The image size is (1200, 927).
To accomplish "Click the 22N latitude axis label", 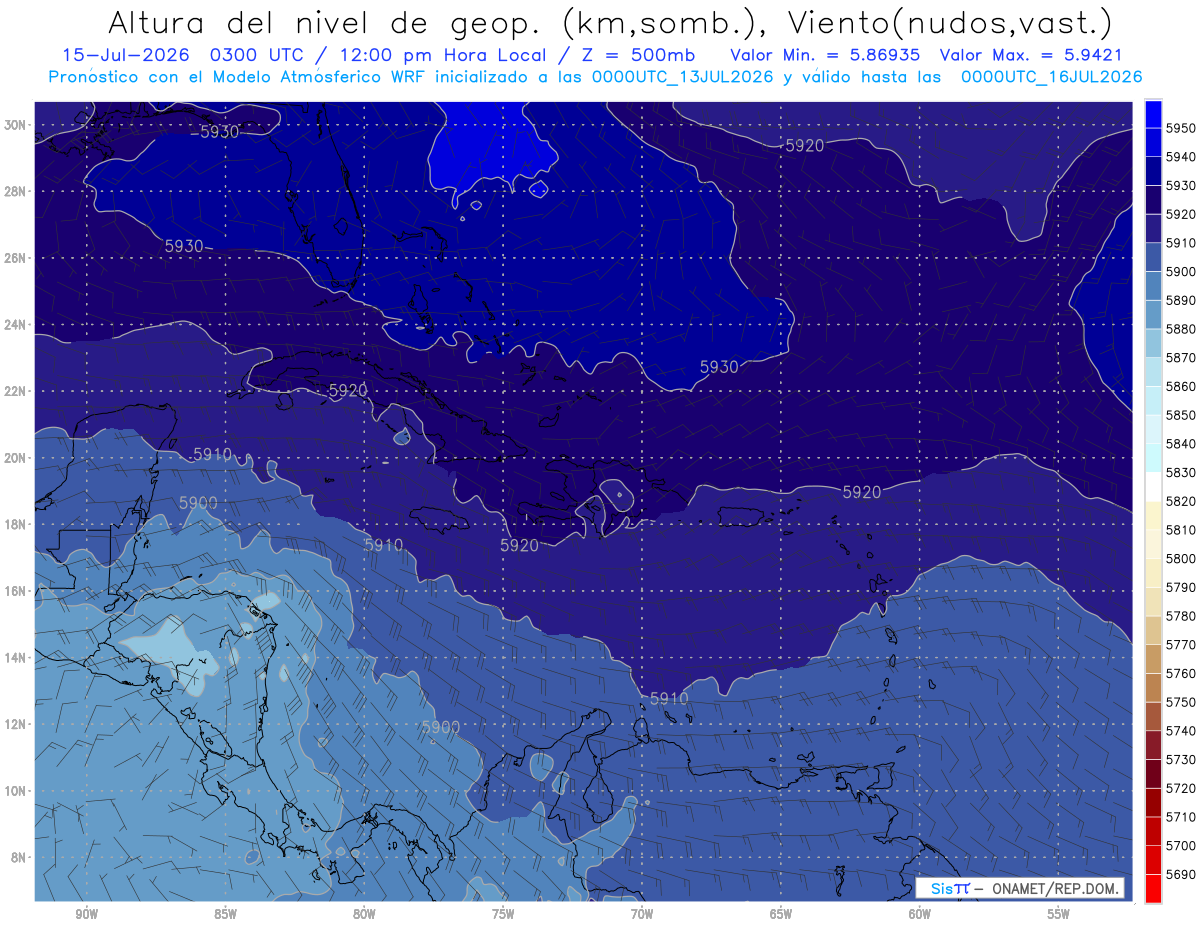I will point(15,391).
